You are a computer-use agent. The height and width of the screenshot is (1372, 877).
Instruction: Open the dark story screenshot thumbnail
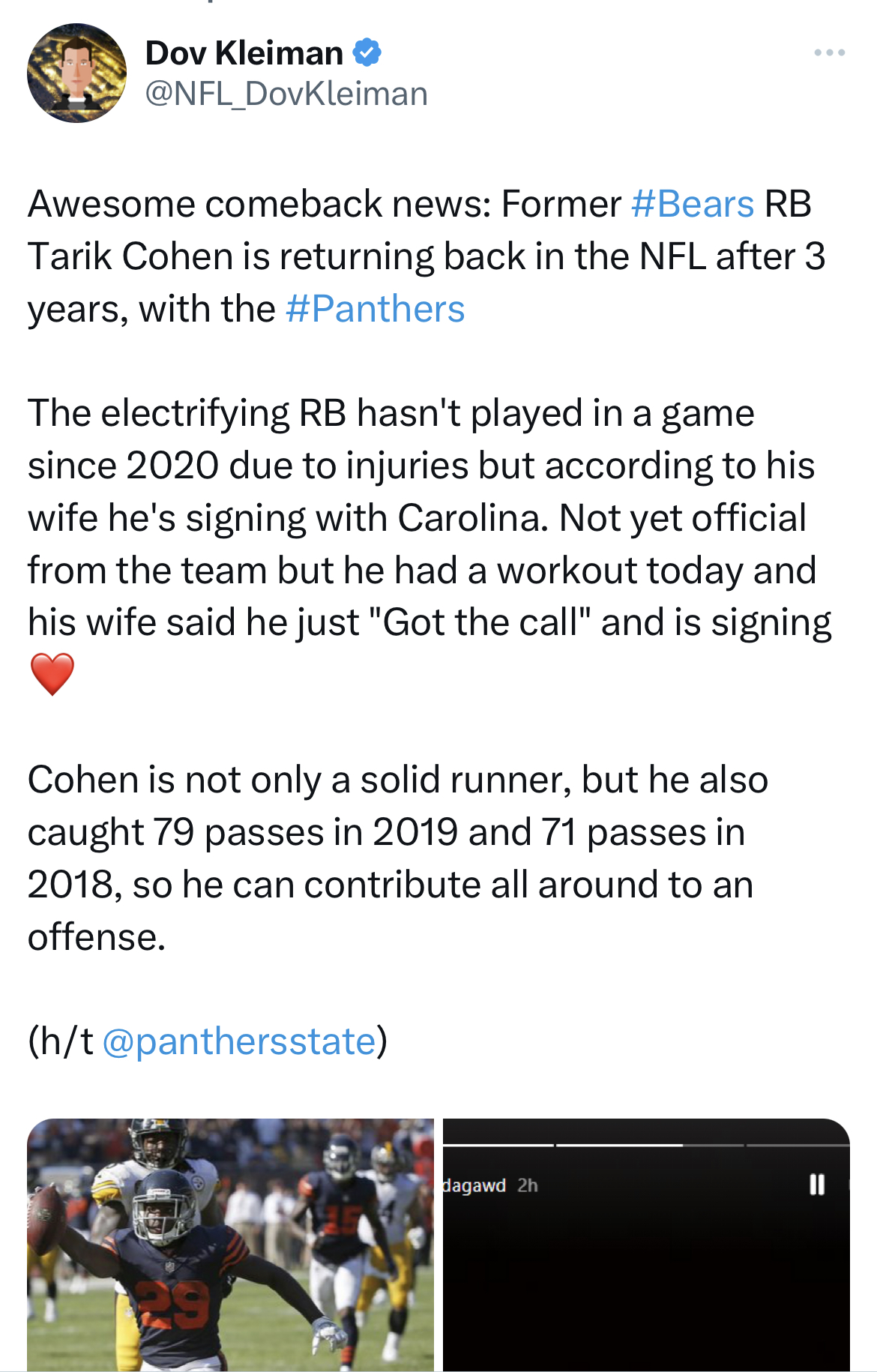point(646,1245)
